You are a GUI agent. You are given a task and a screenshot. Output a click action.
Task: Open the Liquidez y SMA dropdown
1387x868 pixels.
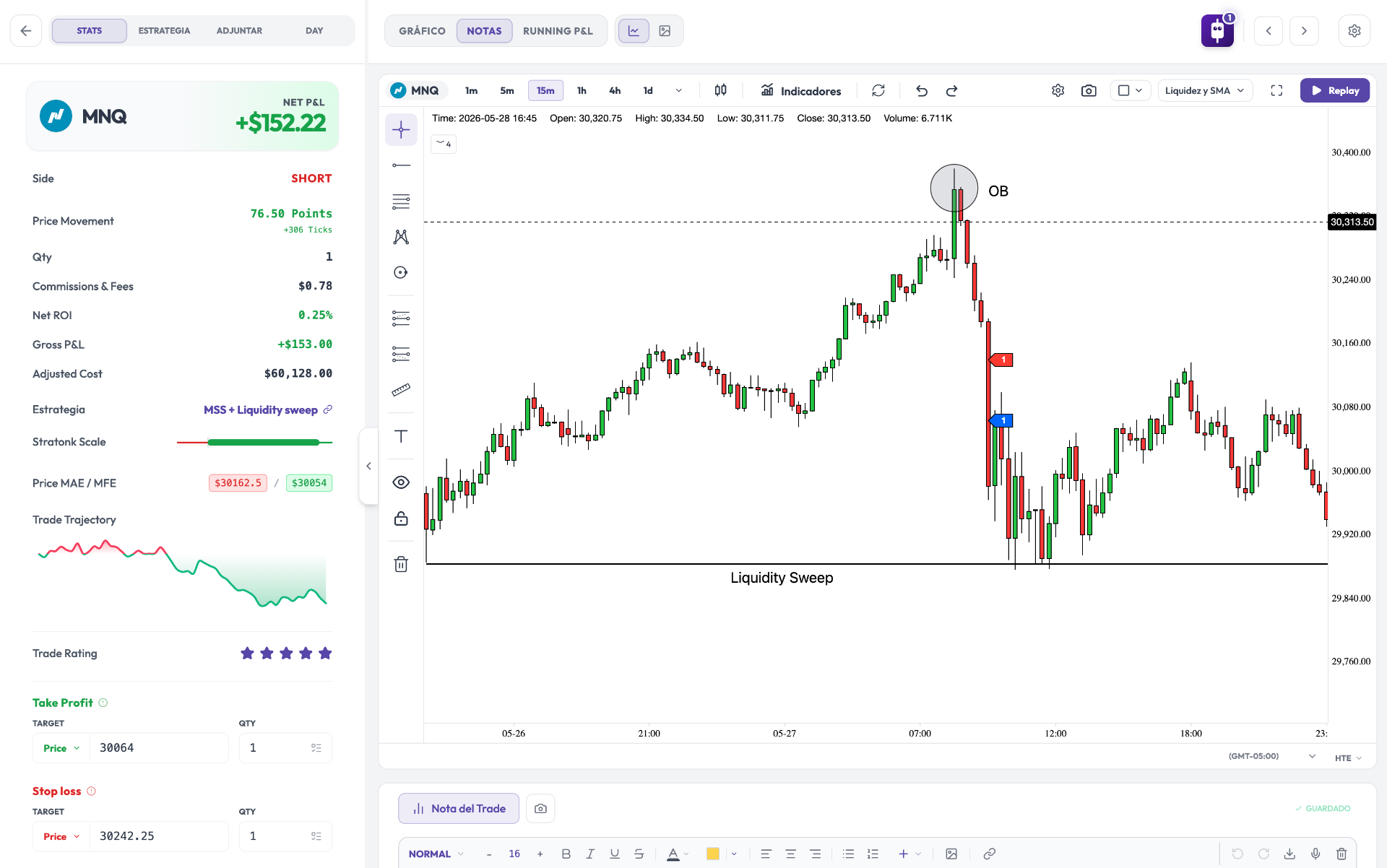1205,90
